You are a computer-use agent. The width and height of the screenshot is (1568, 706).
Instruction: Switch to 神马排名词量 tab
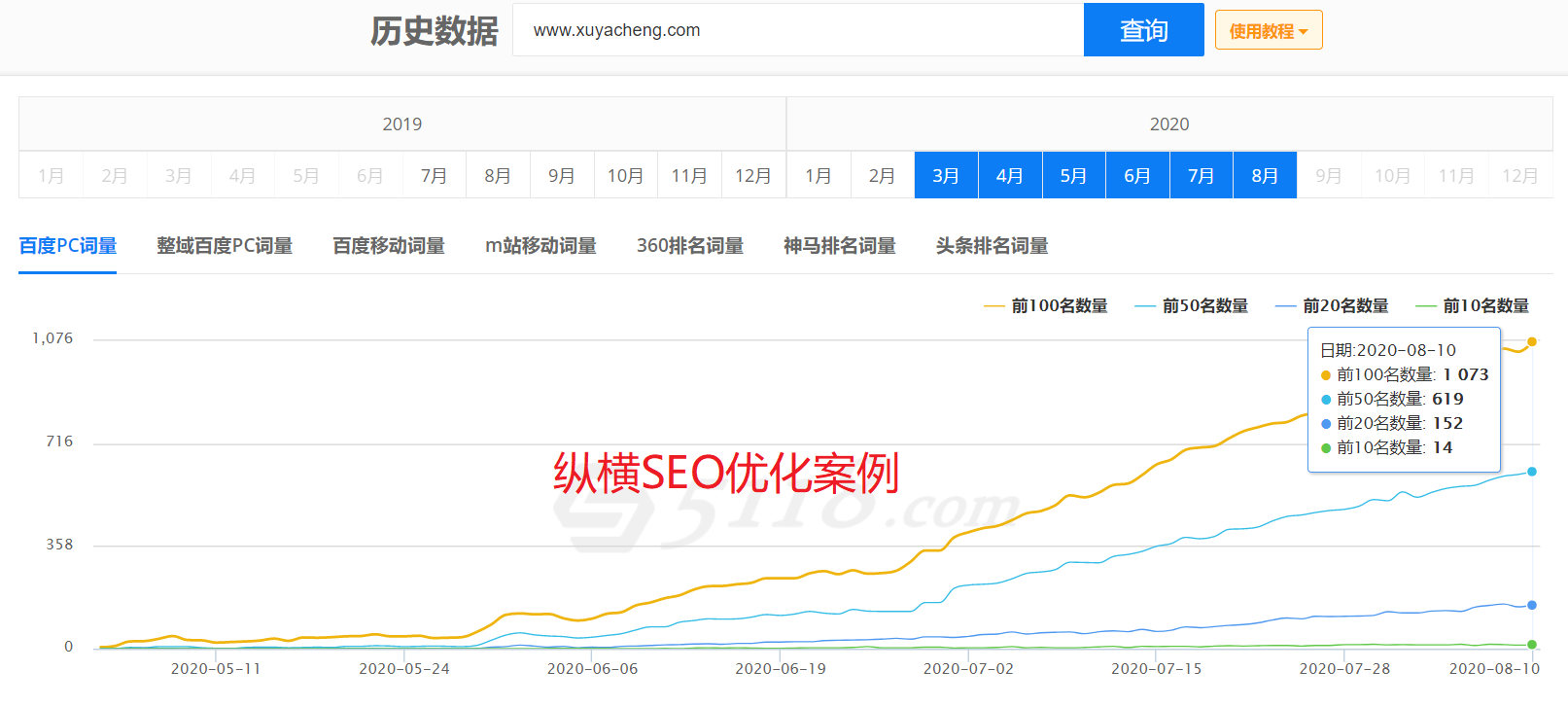pos(840,246)
